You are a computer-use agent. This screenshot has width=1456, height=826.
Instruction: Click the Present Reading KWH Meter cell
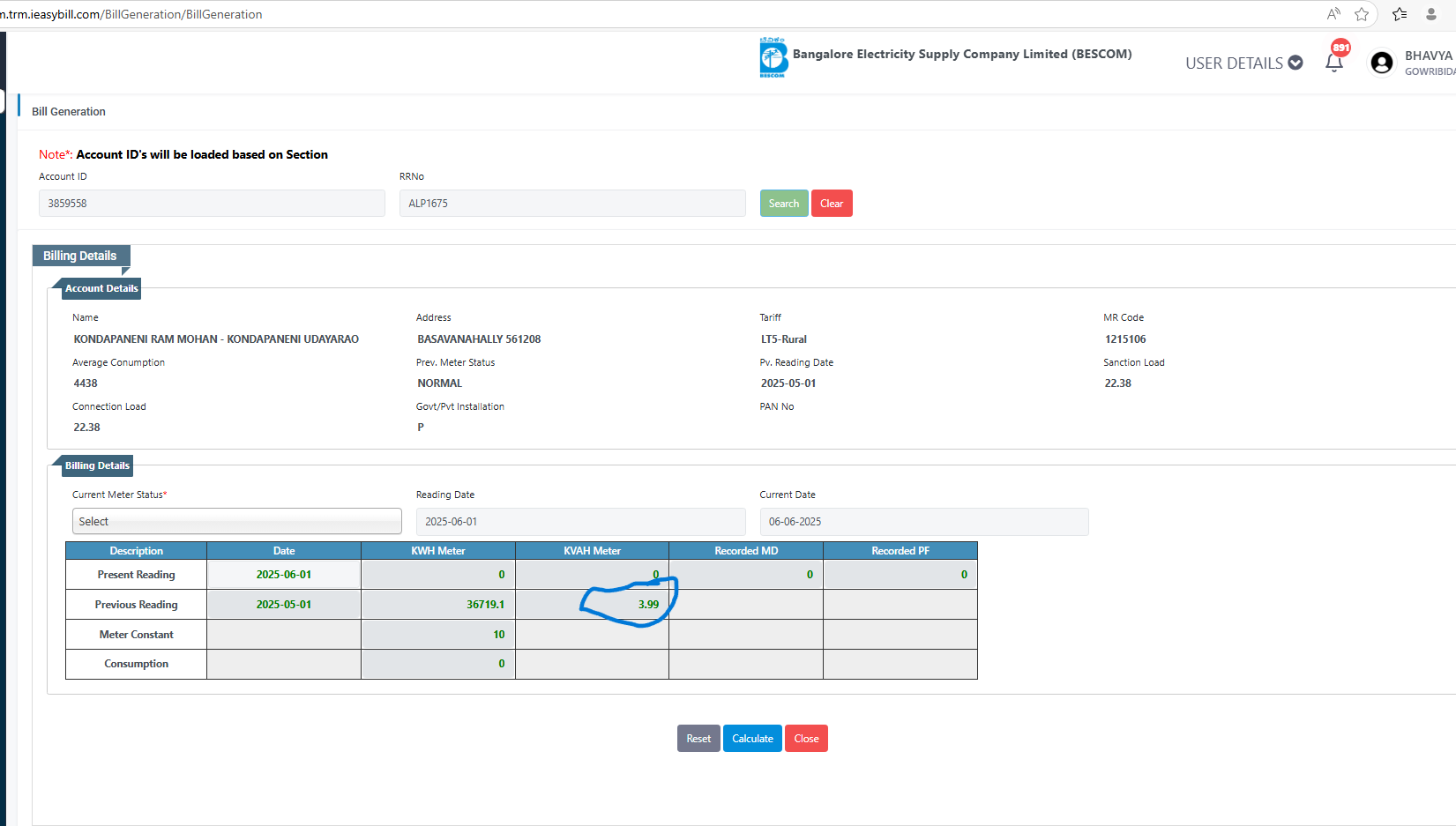tap(438, 575)
